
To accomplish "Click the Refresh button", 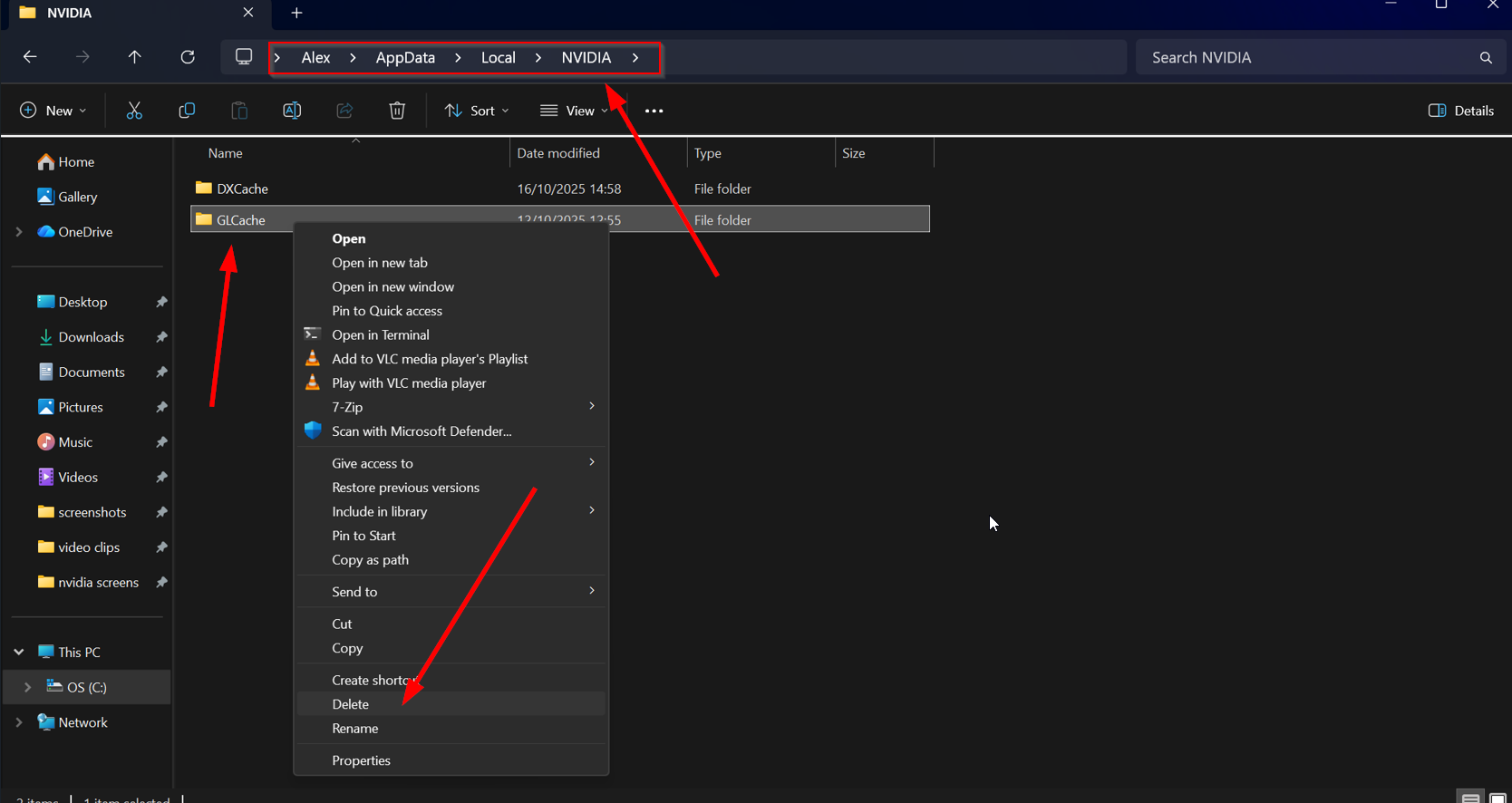I will pyautogui.click(x=188, y=57).
